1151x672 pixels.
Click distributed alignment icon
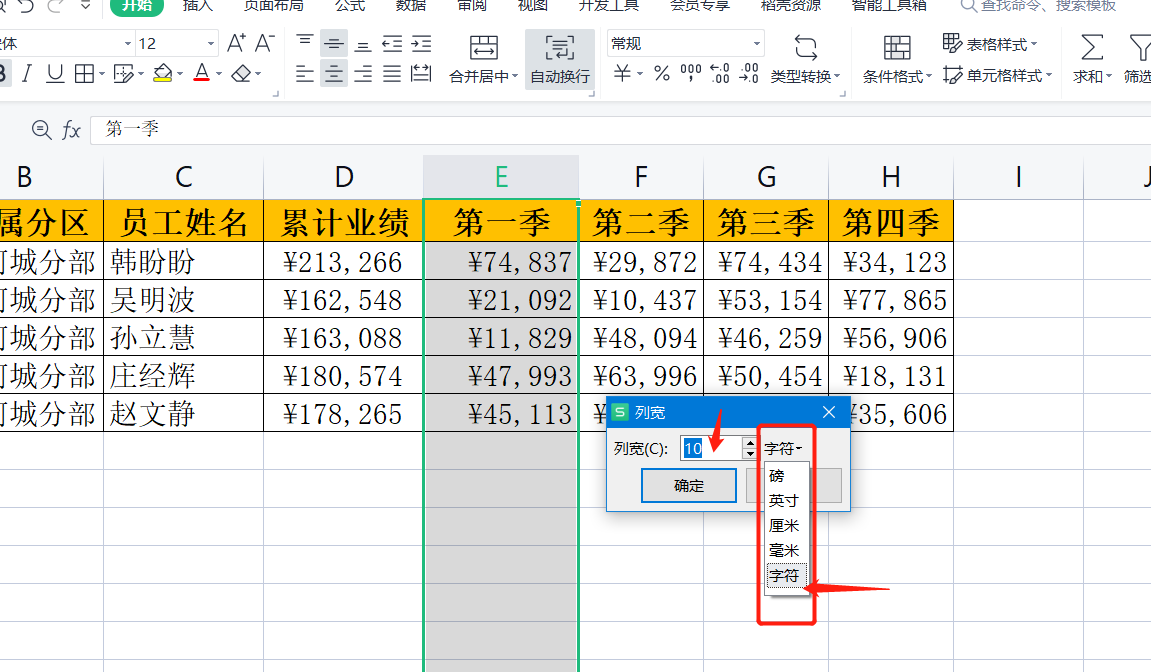421,73
